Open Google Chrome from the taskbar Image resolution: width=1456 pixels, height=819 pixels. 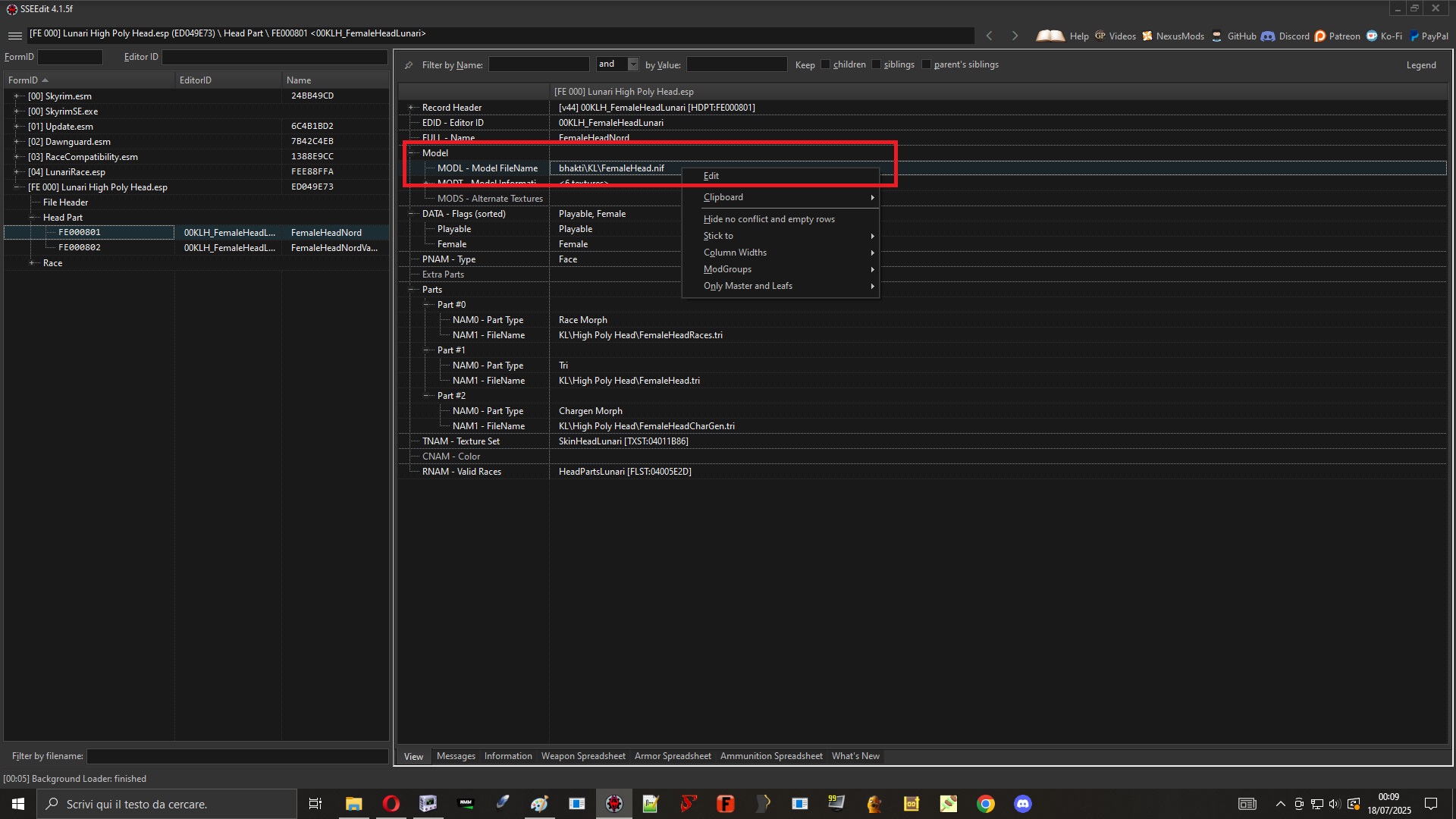coord(985,804)
